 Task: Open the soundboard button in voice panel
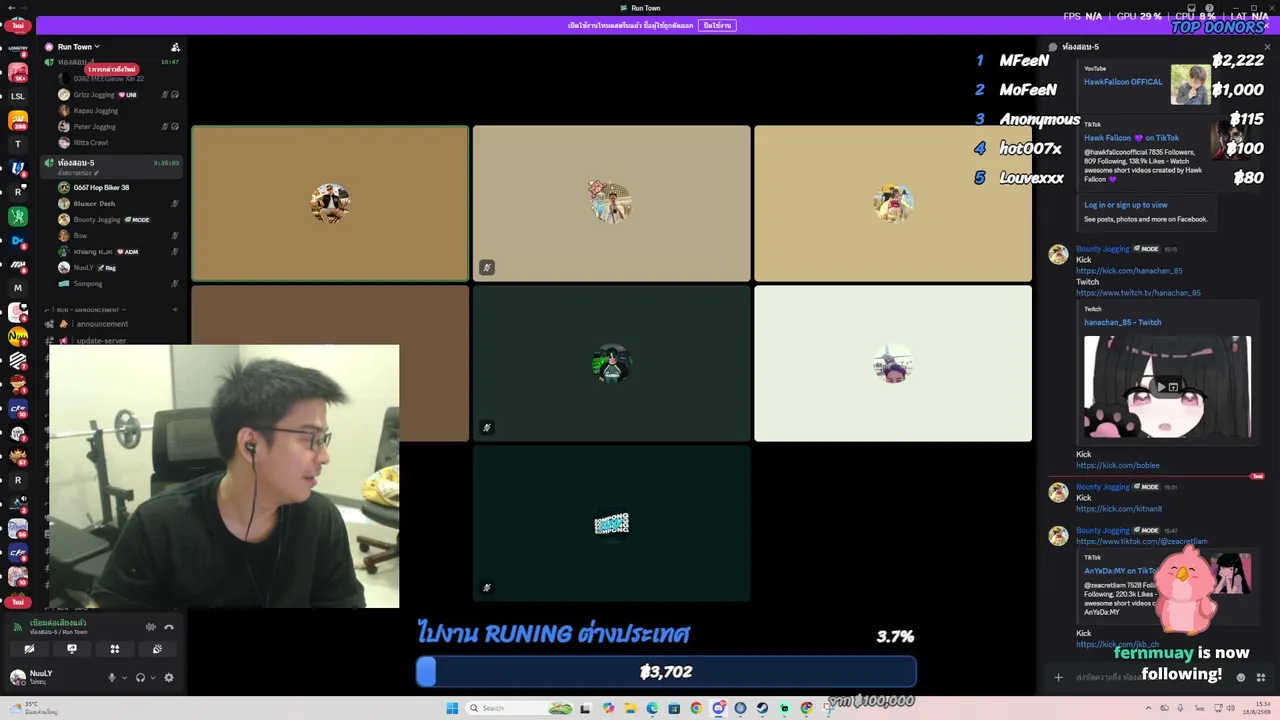click(x=157, y=649)
